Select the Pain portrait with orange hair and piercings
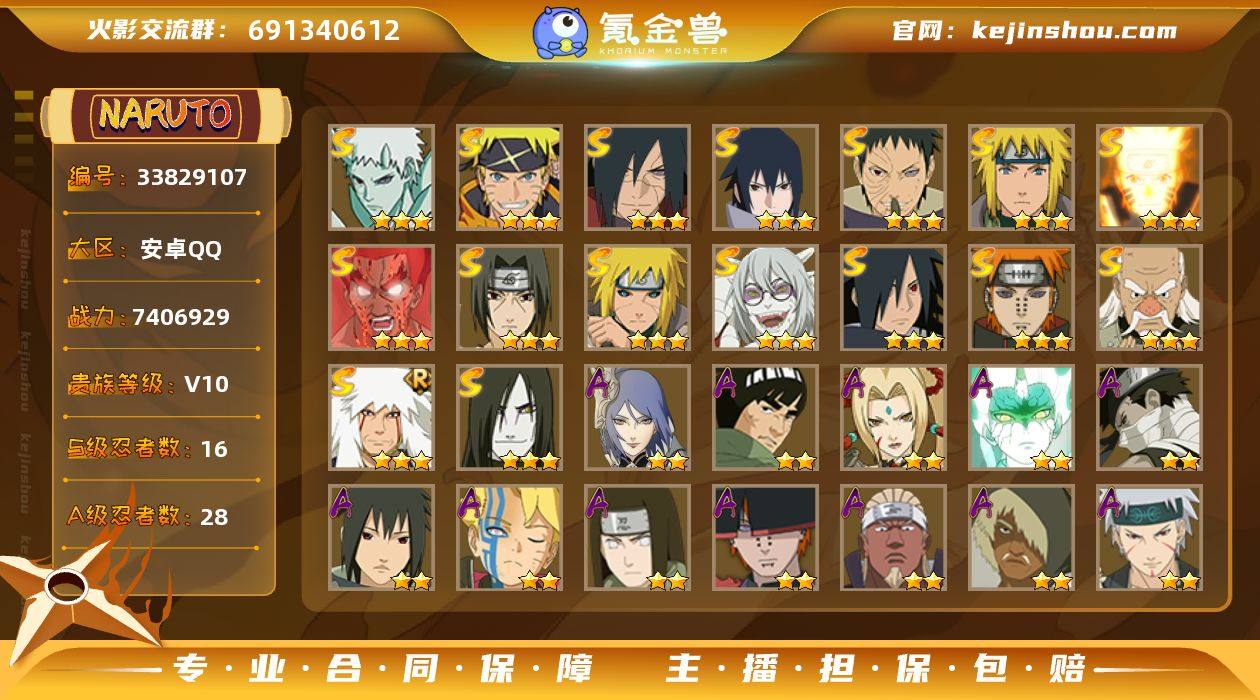 1021,297
